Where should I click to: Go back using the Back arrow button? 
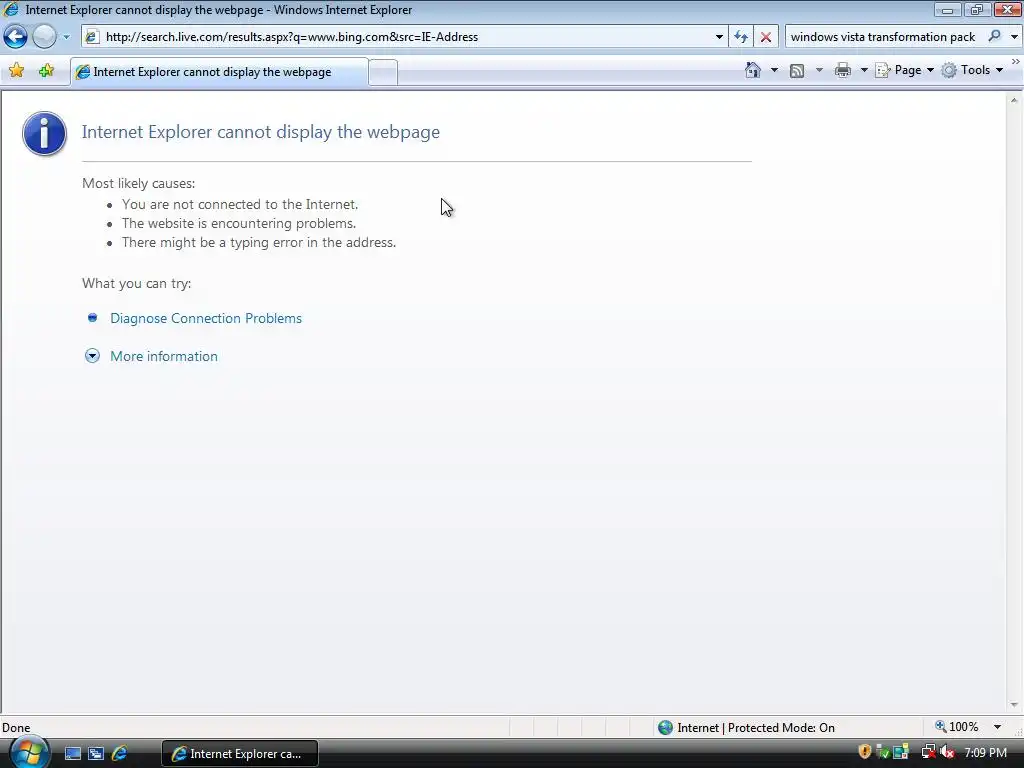pos(15,37)
